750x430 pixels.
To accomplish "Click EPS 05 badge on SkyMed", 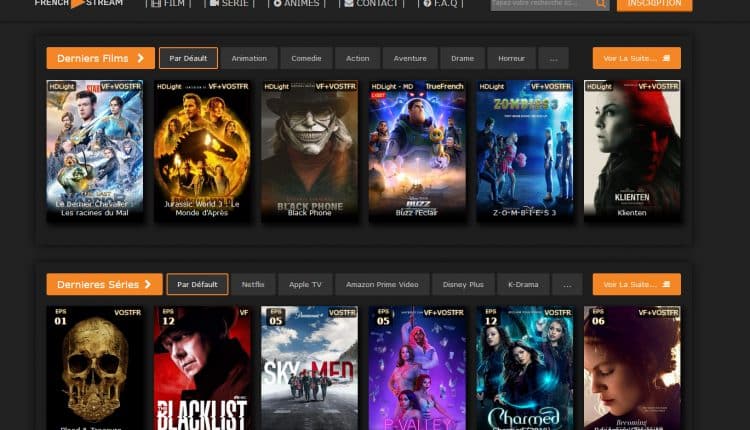I will [x=276, y=317].
